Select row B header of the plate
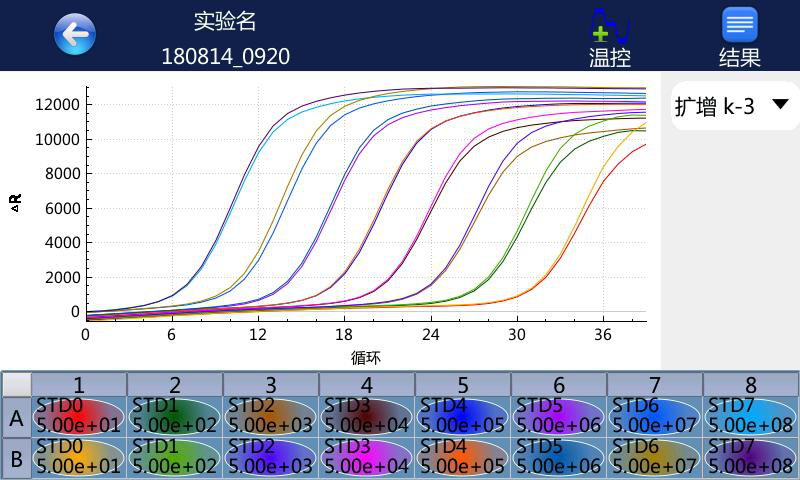 16,457
